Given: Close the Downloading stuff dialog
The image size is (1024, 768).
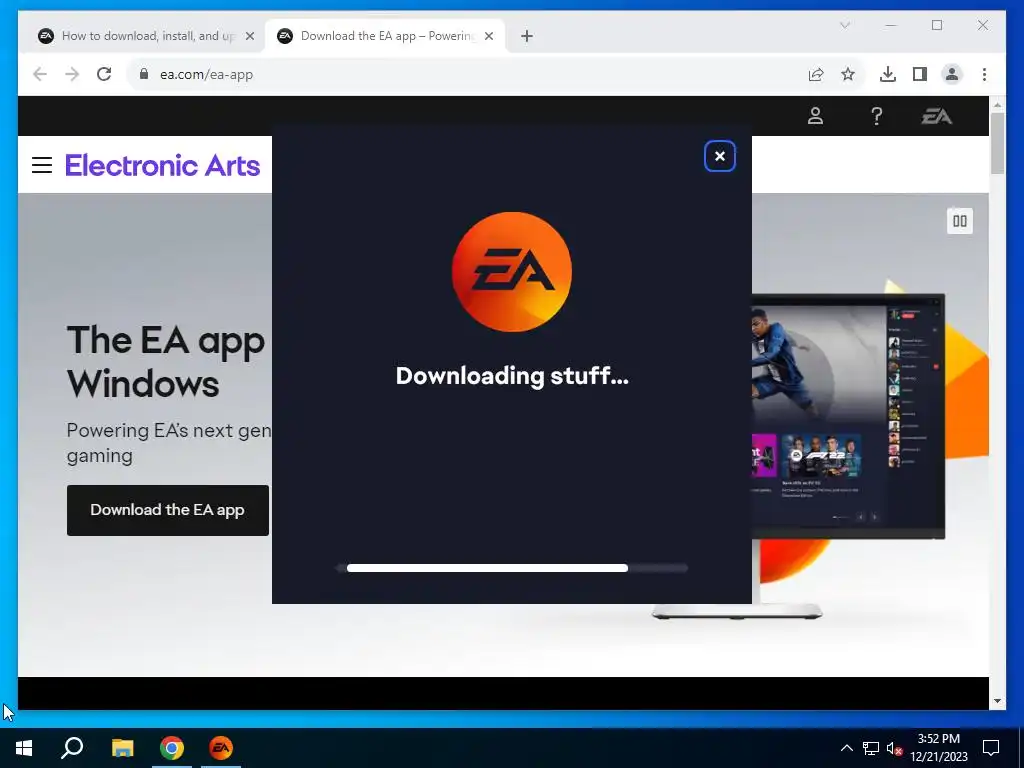Looking at the screenshot, I should [720, 156].
